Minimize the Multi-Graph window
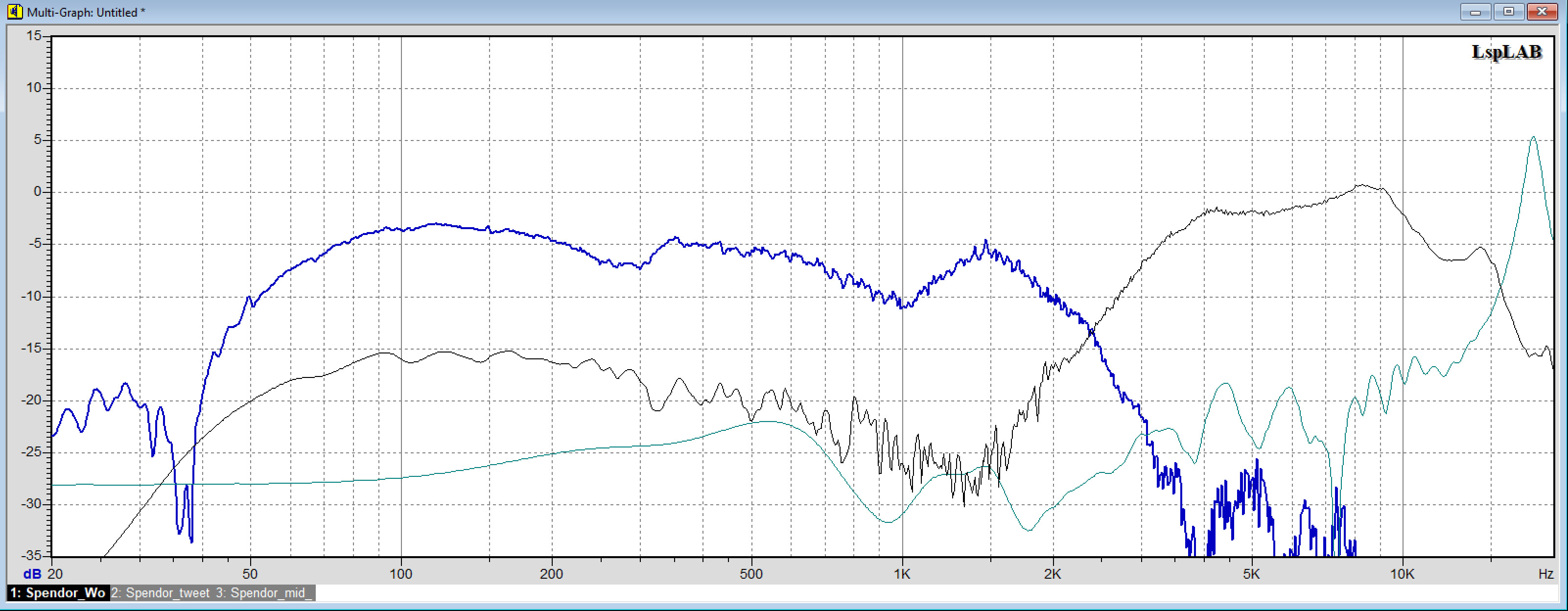The width and height of the screenshot is (1568, 611). tap(1475, 12)
